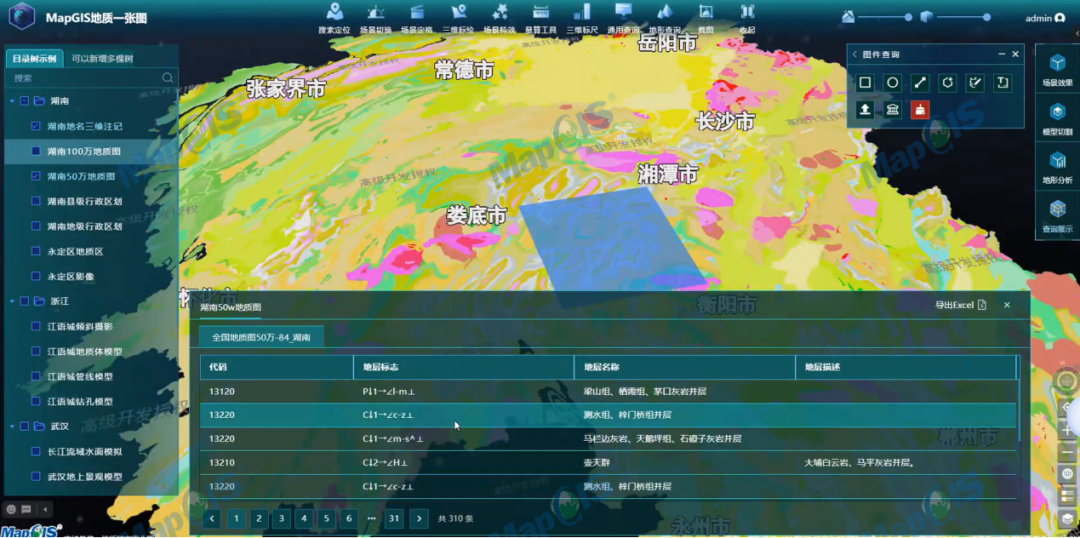Select the freehand draw query tool
Viewport: 1080px width, 538px height.
[x=975, y=83]
